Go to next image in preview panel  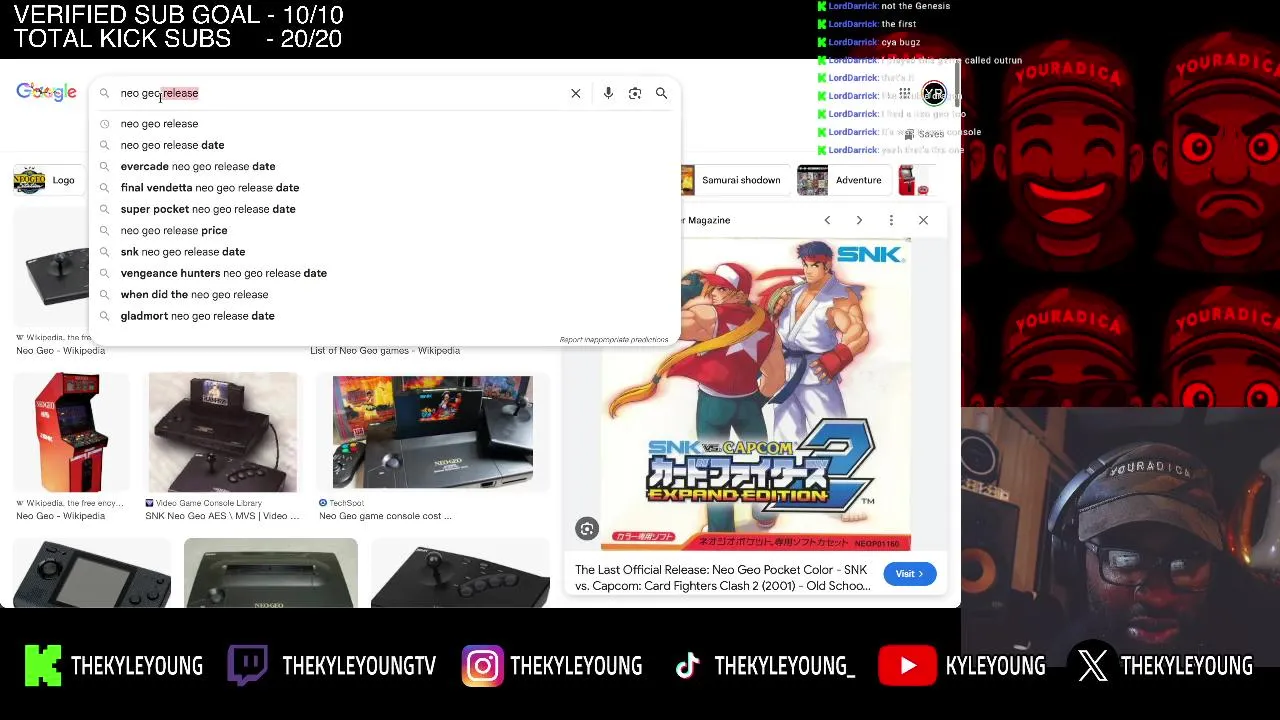859,220
